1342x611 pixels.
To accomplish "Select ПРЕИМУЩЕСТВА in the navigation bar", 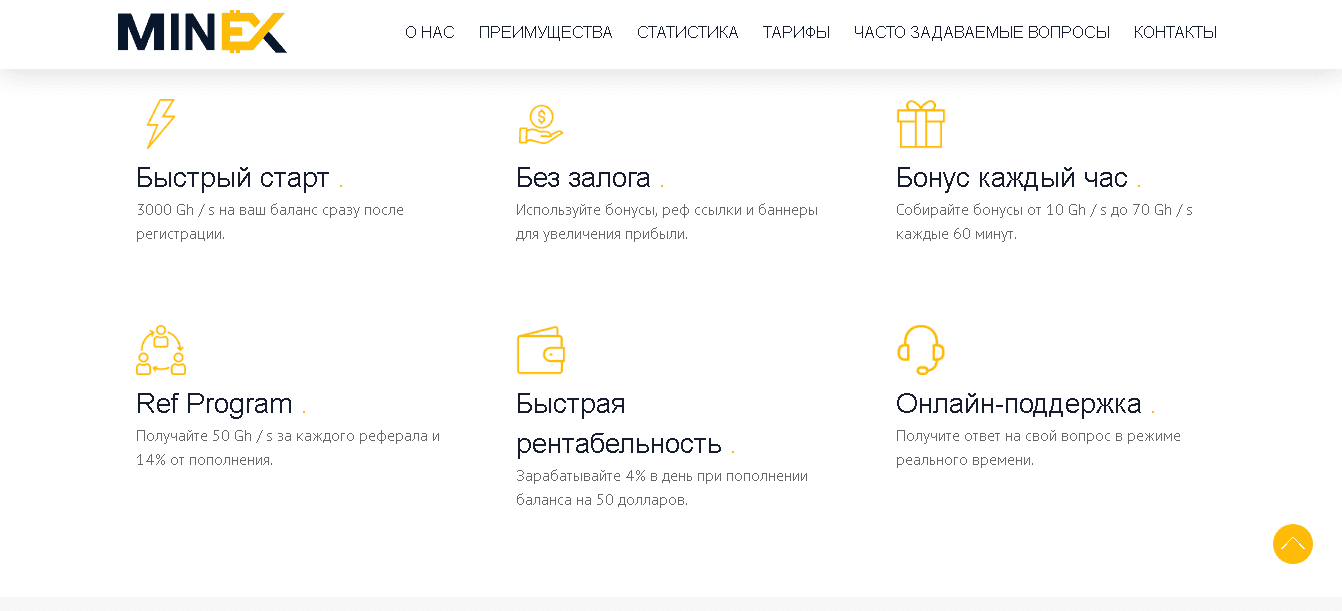I will click(x=546, y=32).
